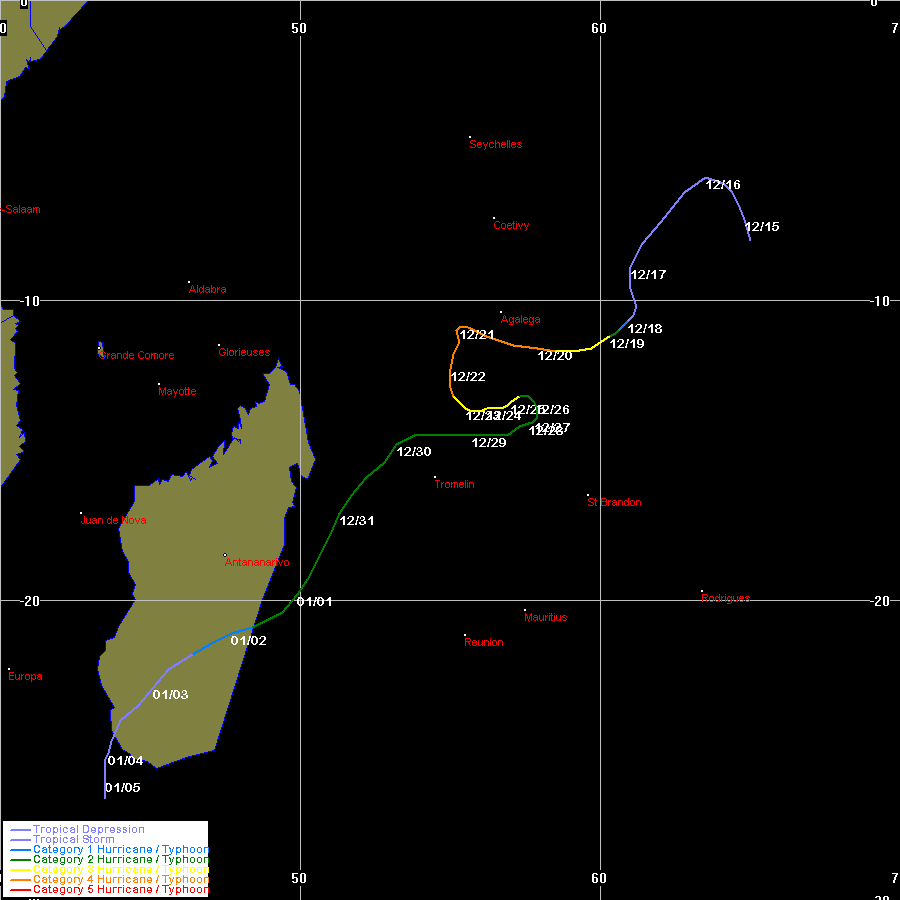Click the 12/20 track date label

point(555,356)
